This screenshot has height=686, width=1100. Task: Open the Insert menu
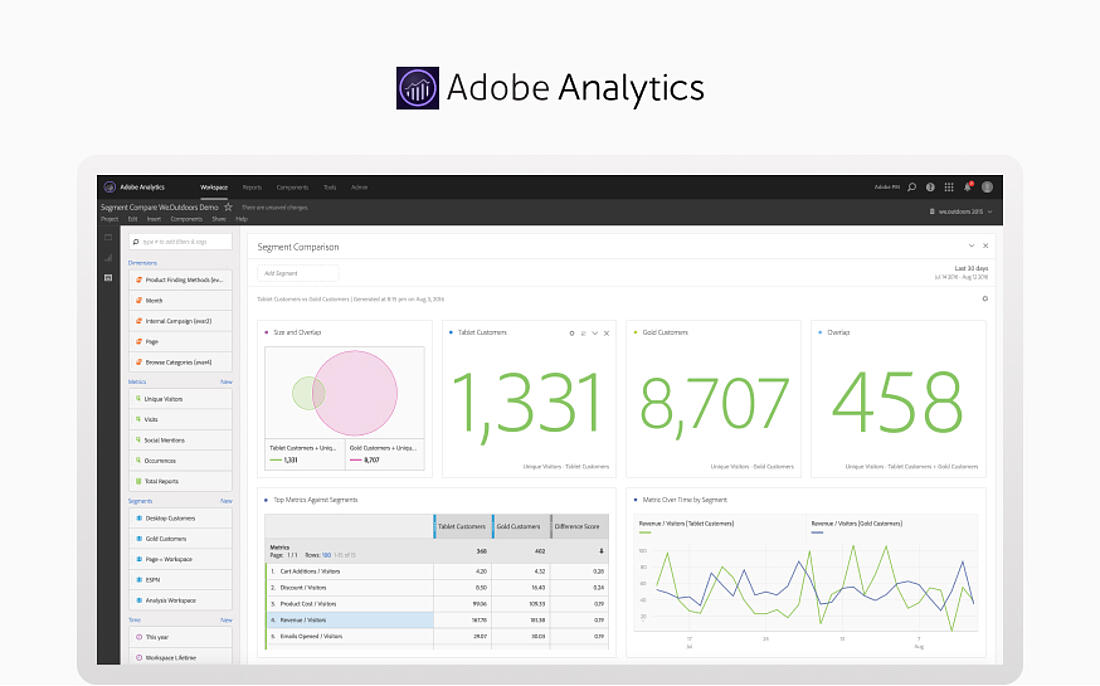point(154,219)
